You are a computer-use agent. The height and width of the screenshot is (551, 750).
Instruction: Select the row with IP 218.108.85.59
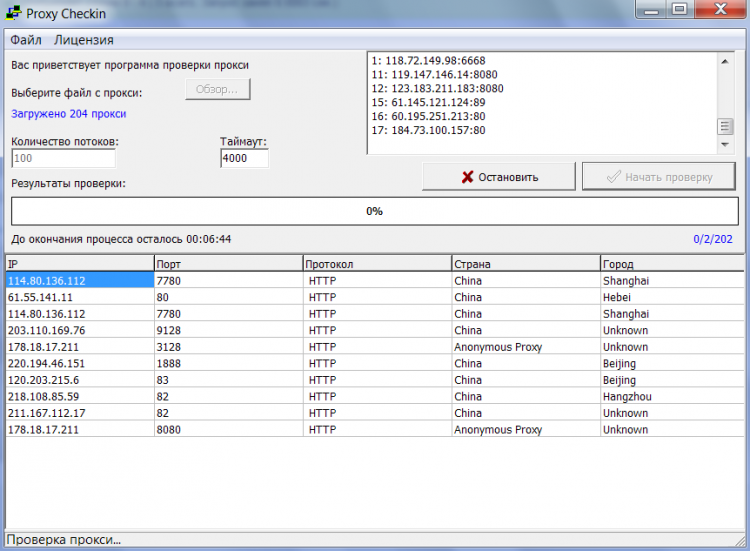coord(375,396)
